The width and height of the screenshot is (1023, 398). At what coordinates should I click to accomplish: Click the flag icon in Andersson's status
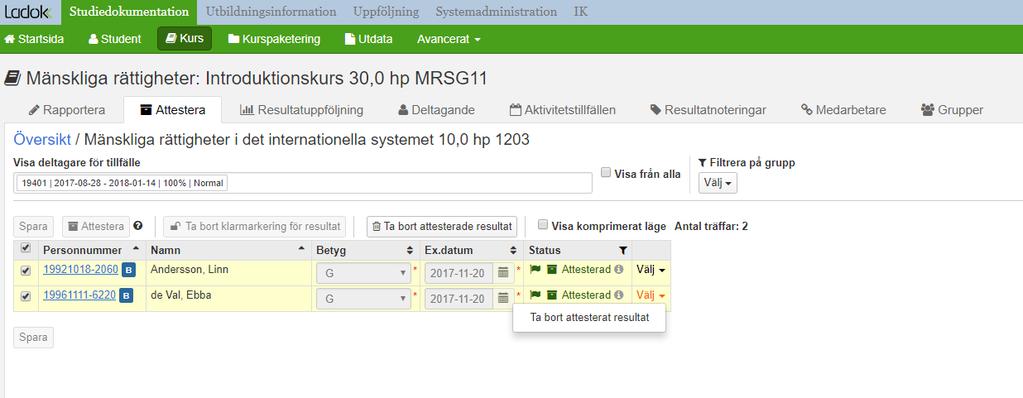[535, 269]
